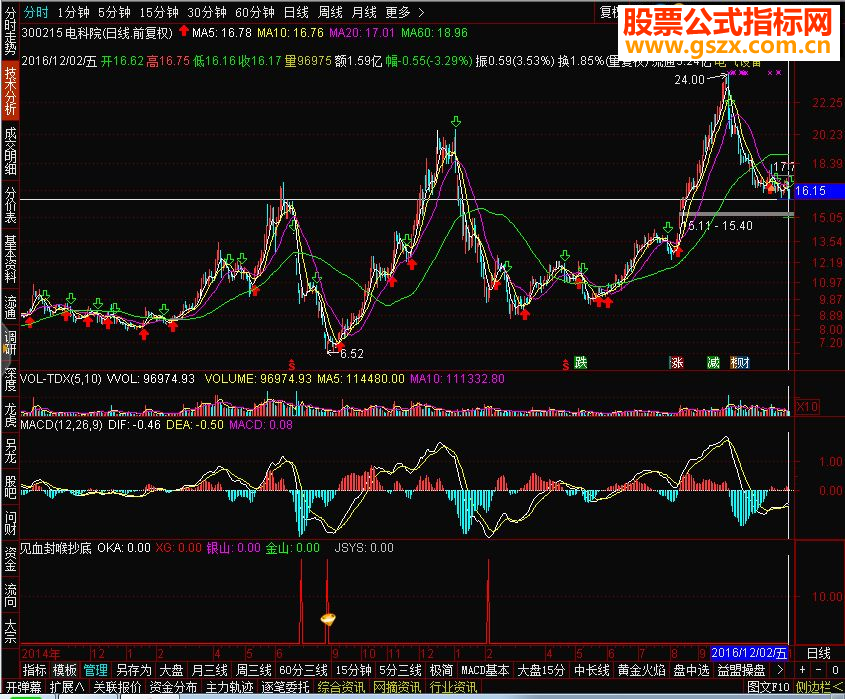Select the 大盘15分 template tab
This screenshot has width=845, height=699.
(541, 670)
